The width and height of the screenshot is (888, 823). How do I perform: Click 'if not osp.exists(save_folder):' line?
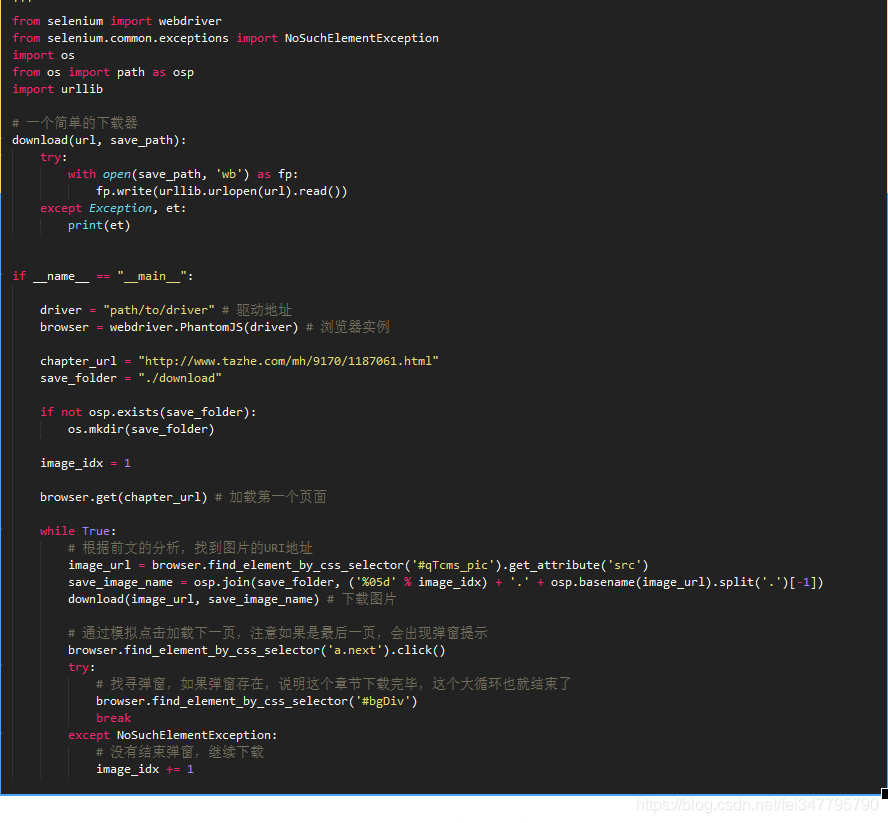point(148,412)
